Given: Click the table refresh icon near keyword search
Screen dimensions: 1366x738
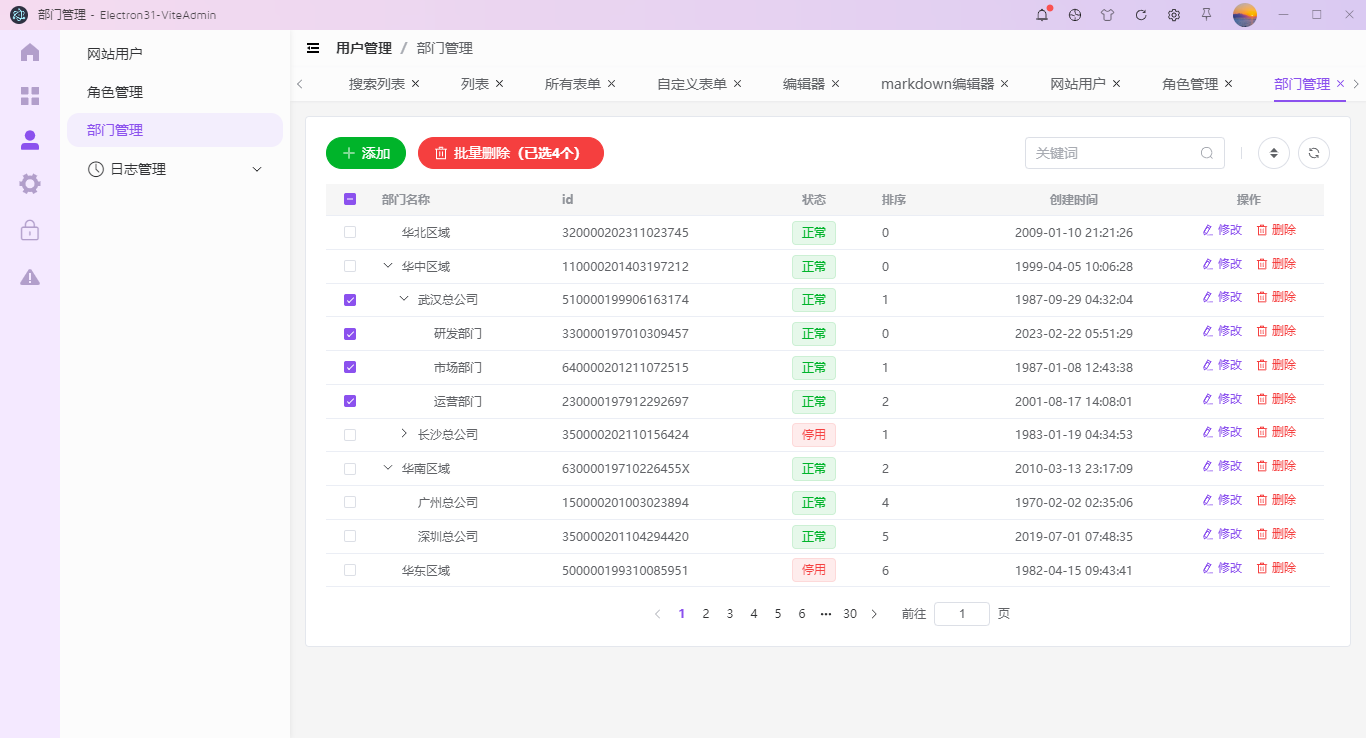Looking at the screenshot, I should click(1313, 152).
